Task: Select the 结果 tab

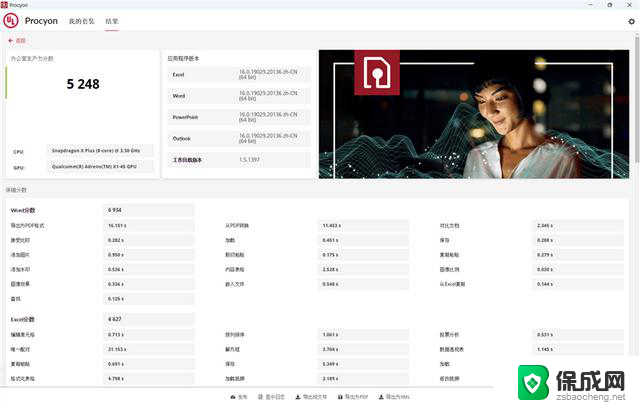Action: (x=111, y=21)
